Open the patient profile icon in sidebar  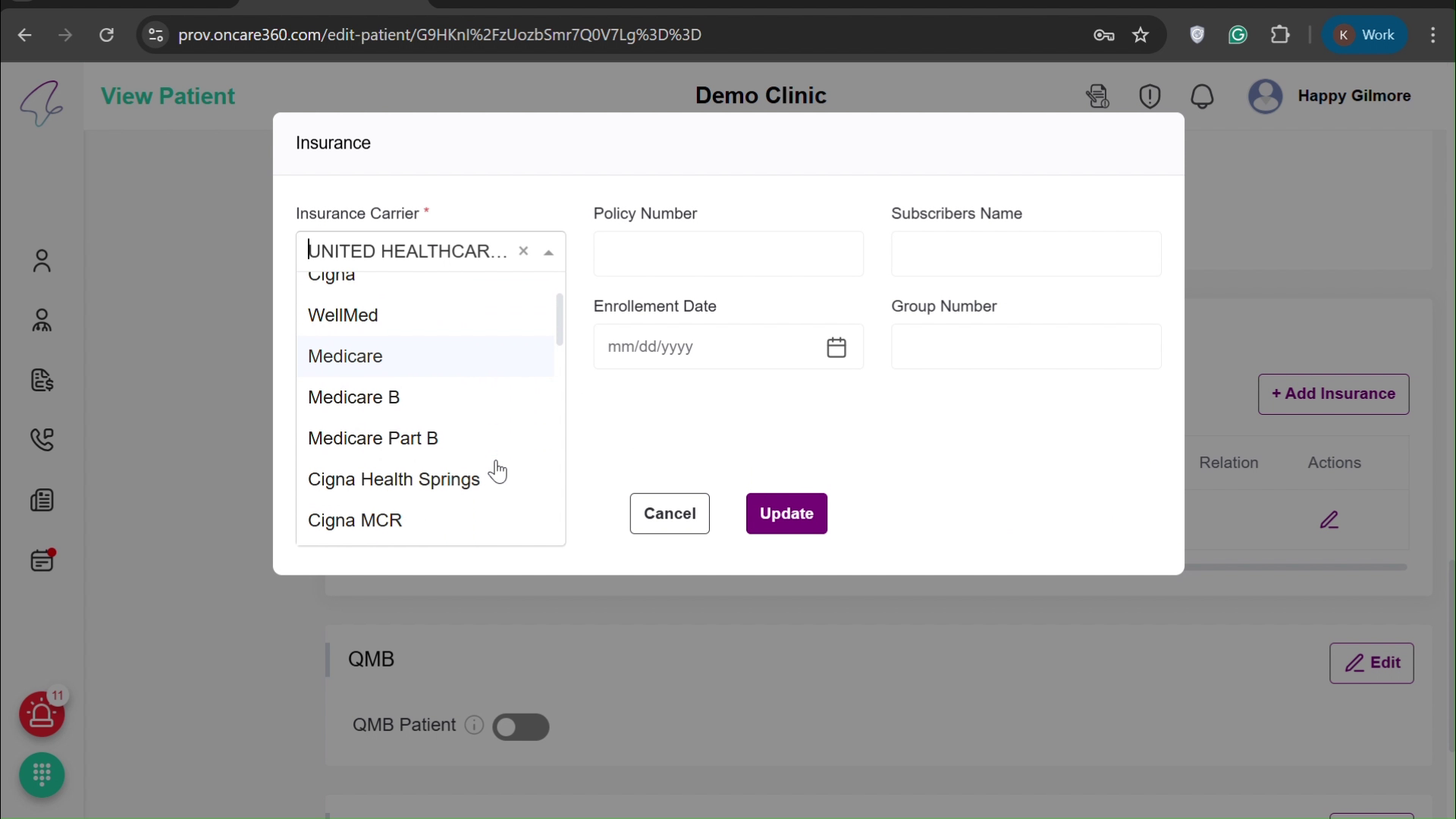42,262
